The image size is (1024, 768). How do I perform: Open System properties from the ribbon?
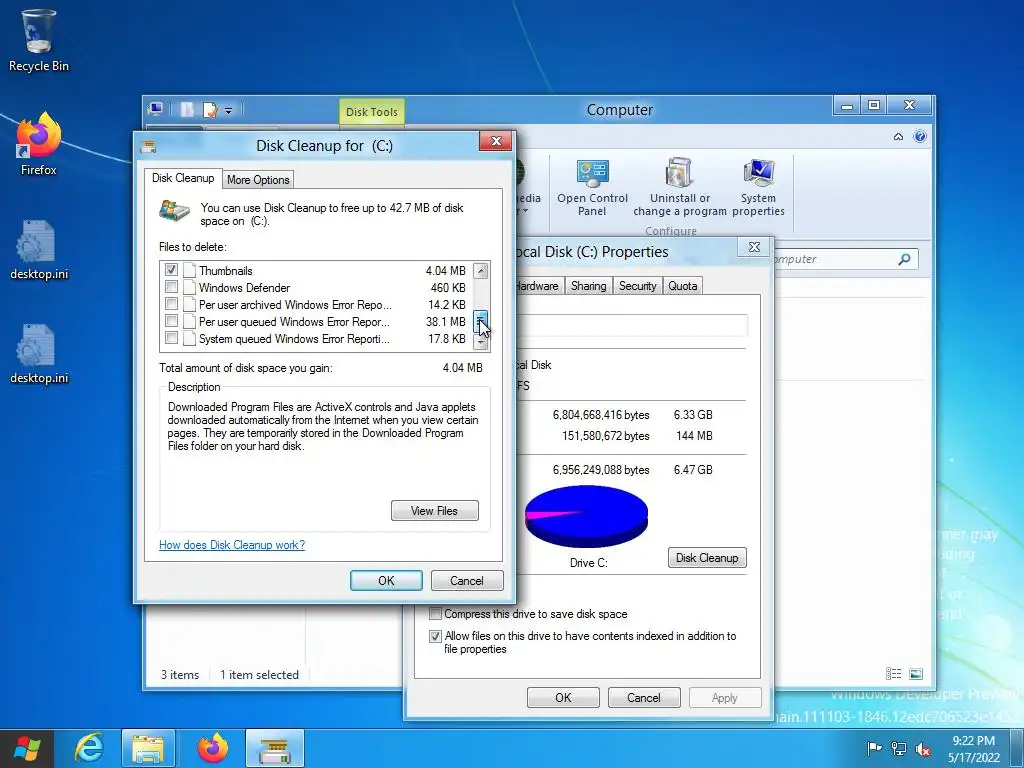[x=758, y=188]
